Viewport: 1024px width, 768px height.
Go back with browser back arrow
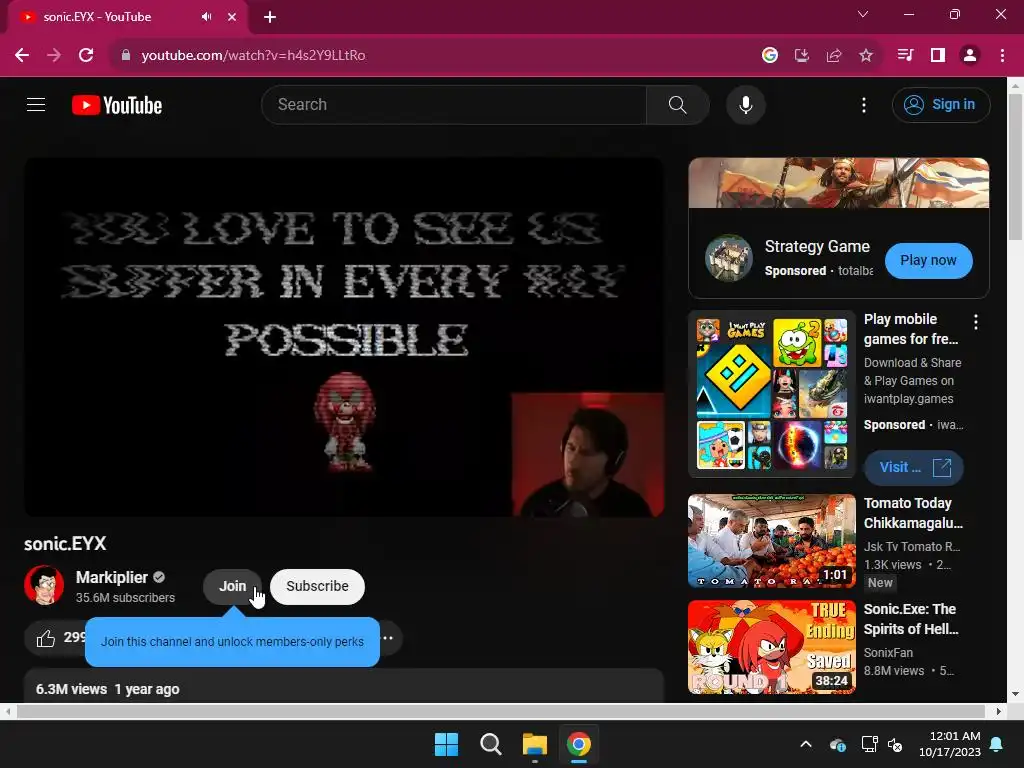[x=22, y=55]
